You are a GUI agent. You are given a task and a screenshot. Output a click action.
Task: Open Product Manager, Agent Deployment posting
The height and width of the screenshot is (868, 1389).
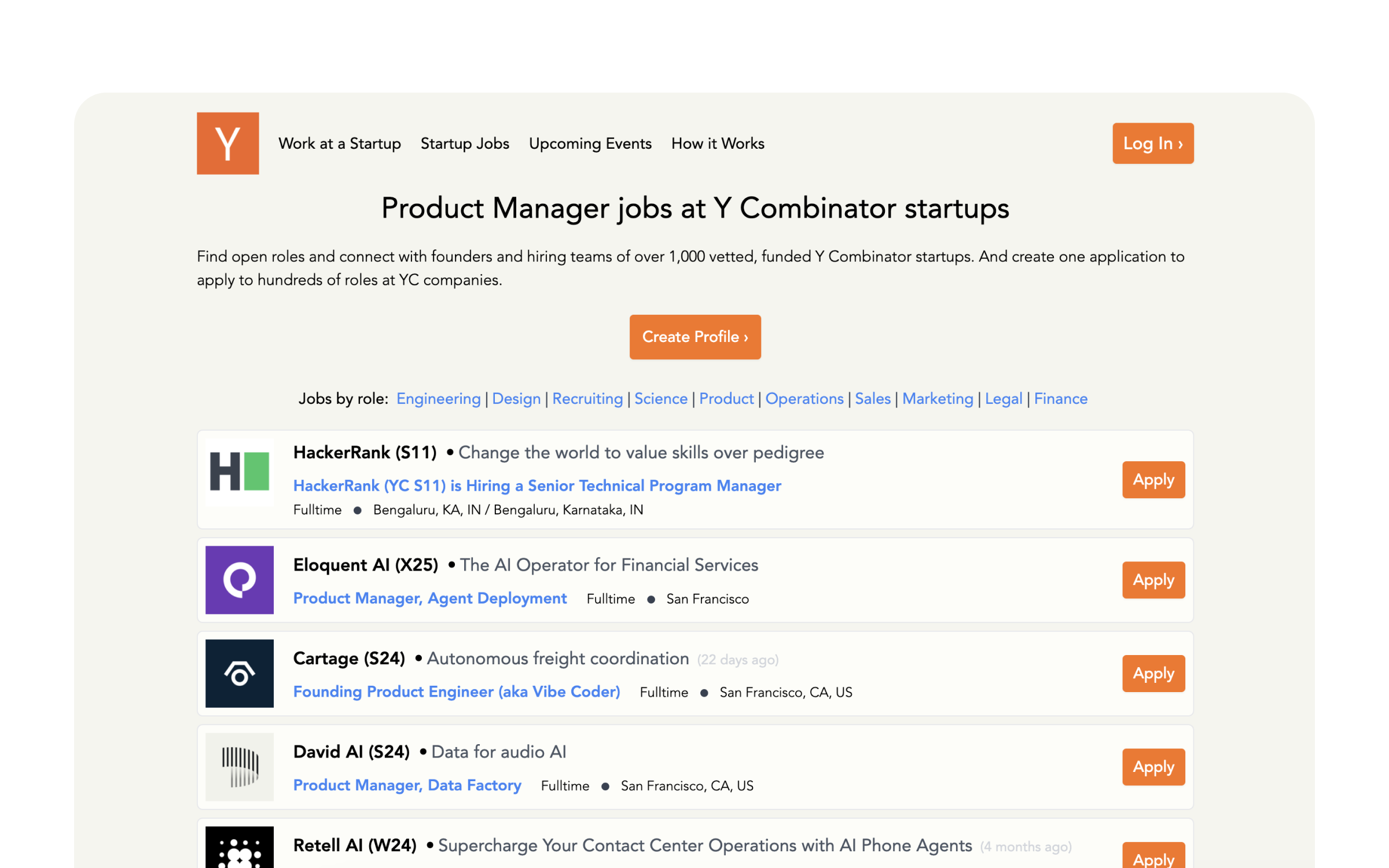point(430,598)
